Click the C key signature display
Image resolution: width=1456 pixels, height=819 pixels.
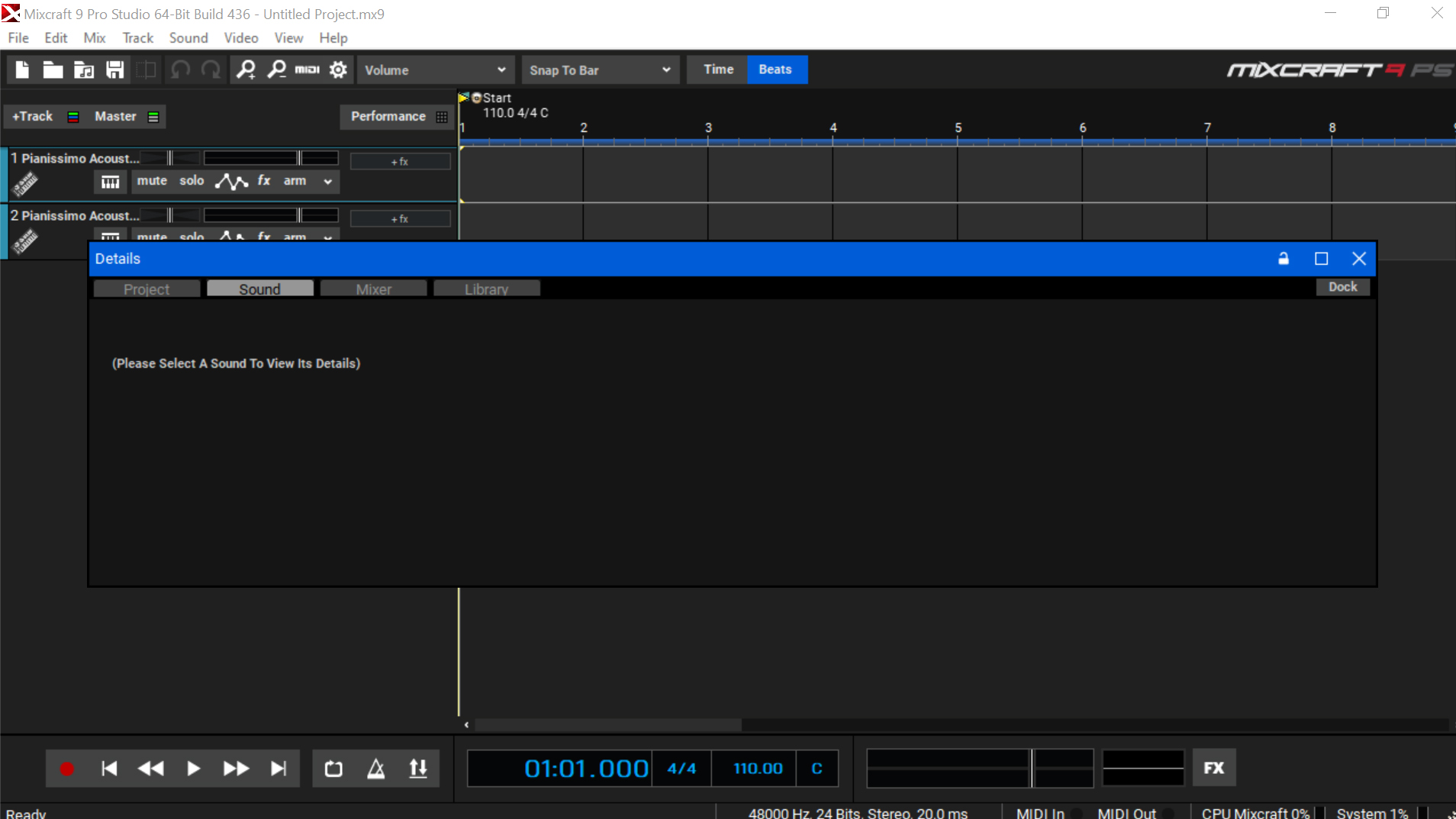pyautogui.click(x=817, y=769)
